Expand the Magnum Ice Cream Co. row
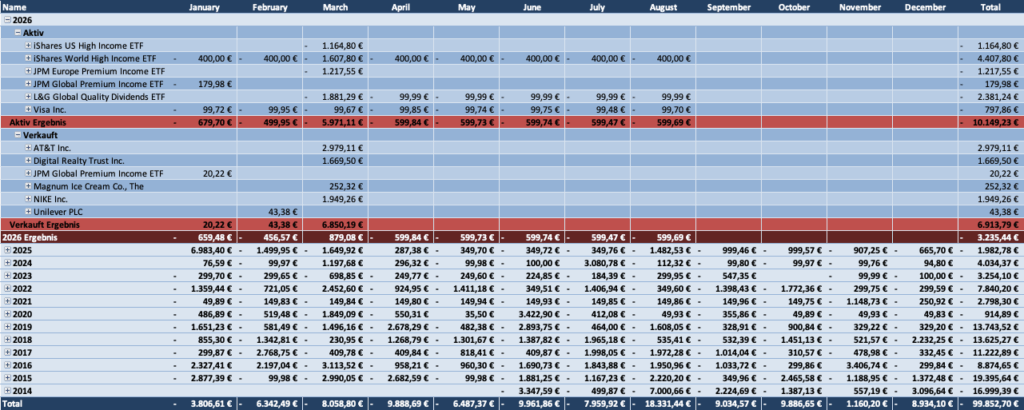The image size is (1024, 410). (x=28, y=186)
